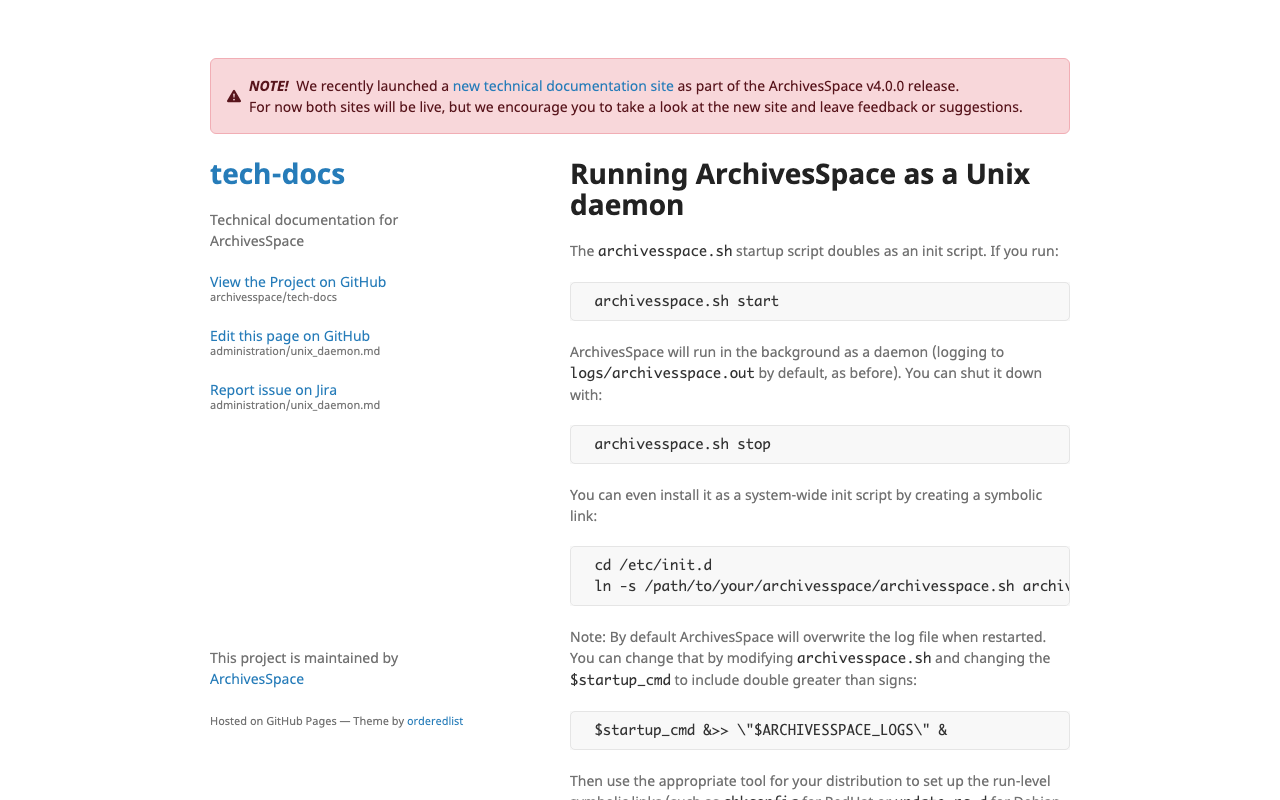The image size is (1280, 800).
Task: Select Edit this page on GitHub
Action: (x=289, y=336)
